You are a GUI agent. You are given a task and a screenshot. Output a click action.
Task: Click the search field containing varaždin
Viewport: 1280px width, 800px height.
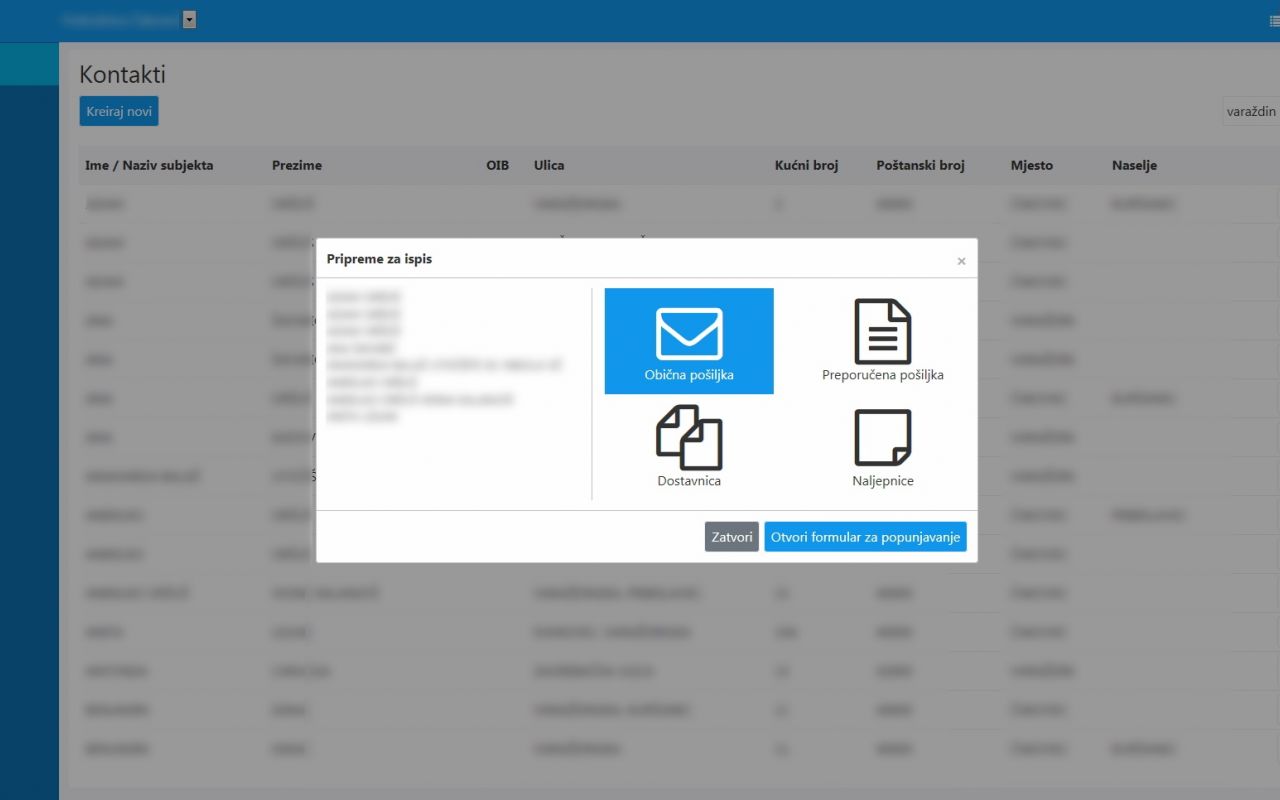click(x=1251, y=111)
